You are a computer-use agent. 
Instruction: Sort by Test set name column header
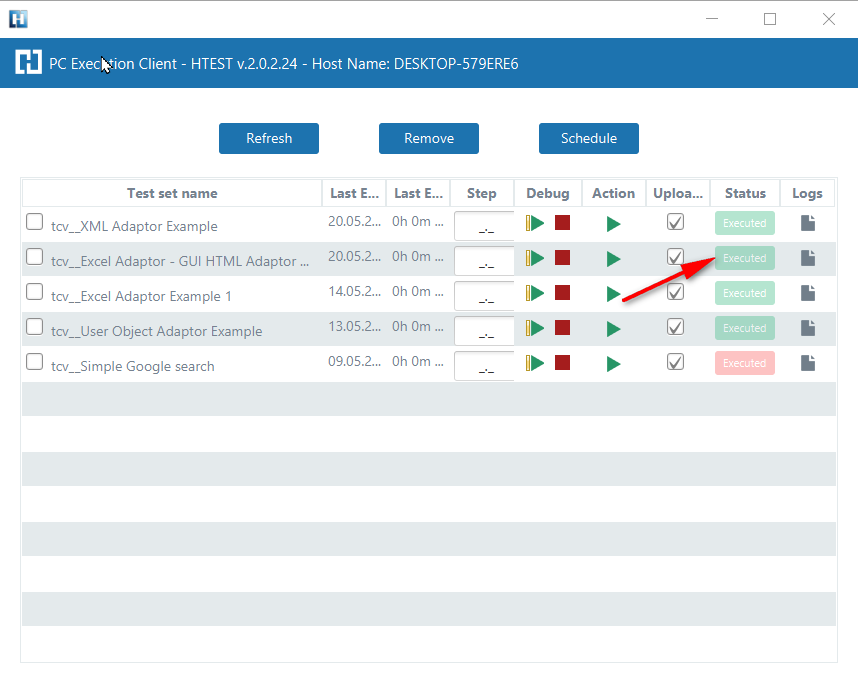tap(172, 193)
